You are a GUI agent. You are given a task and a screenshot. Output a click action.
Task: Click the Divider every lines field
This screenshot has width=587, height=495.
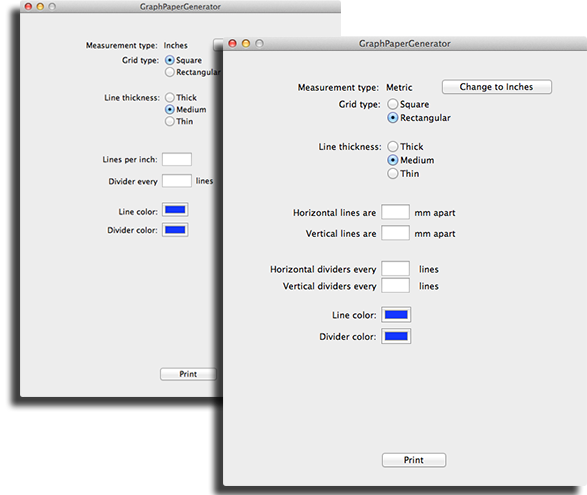pos(177,181)
